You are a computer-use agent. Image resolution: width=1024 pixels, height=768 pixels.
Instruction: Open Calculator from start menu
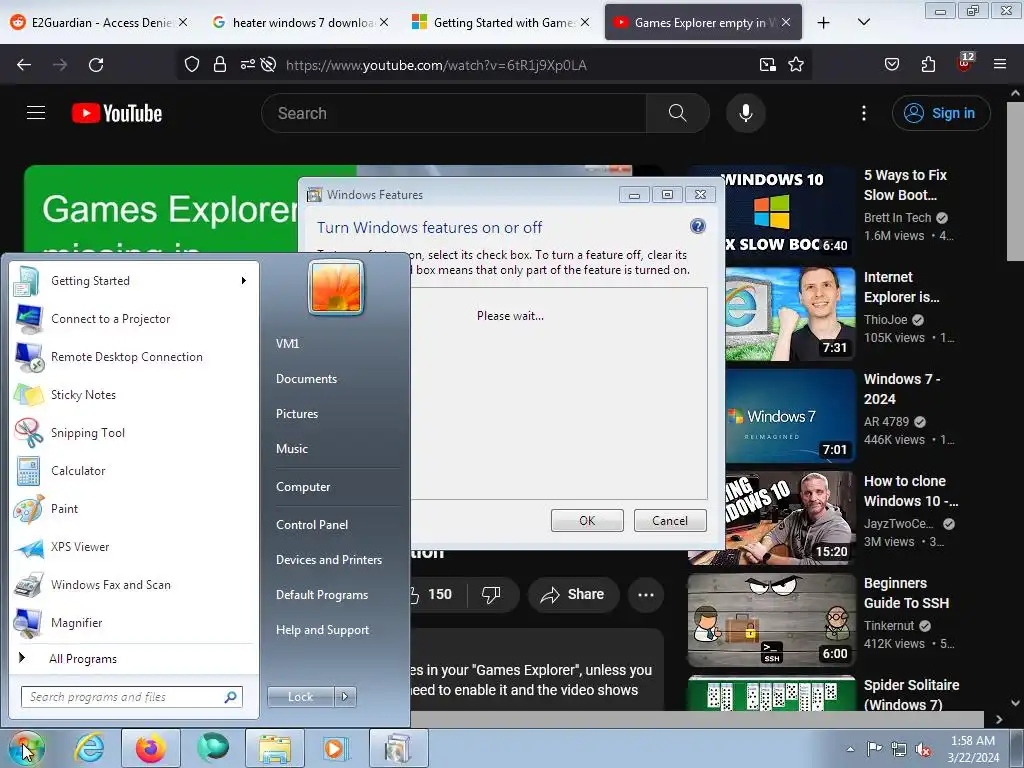pyautogui.click(x=134, y=470)
